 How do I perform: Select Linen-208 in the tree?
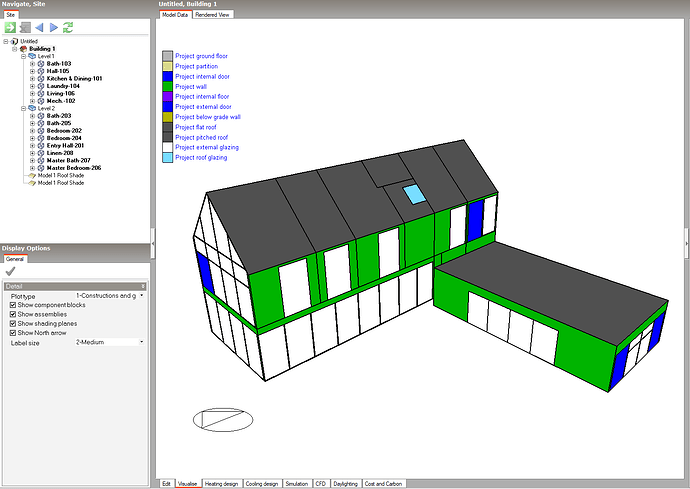(60, 153)
